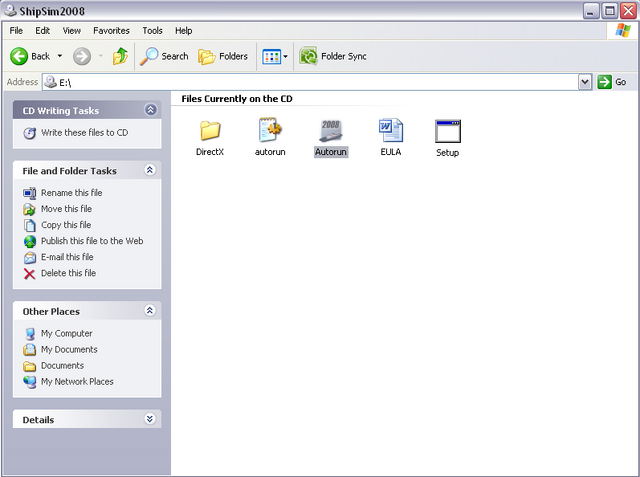
Task: Click the green Back arrow icon
Action: pos(19,56)
